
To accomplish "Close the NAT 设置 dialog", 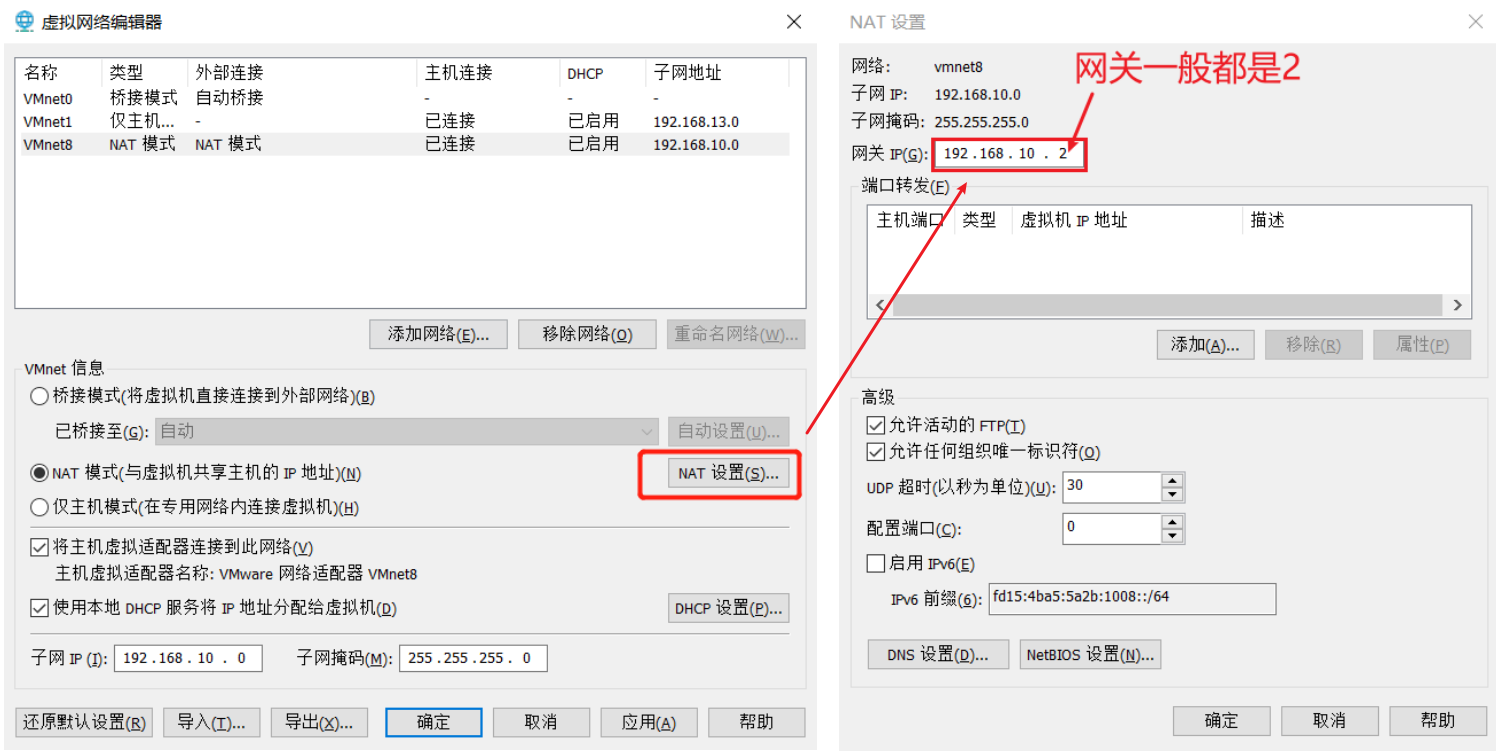I will [x=1475, y=22].
